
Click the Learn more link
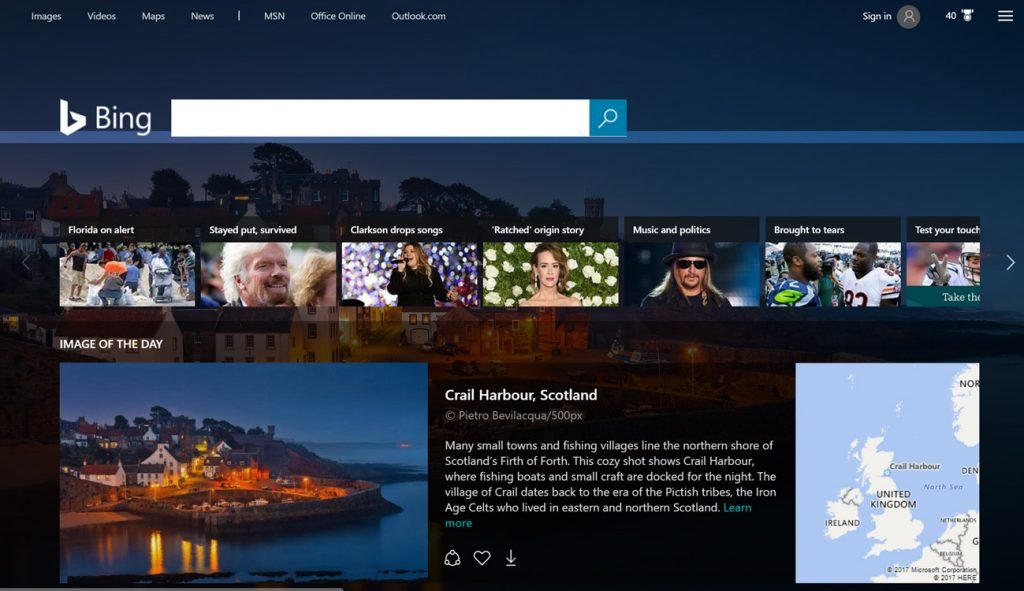point(737,507)
